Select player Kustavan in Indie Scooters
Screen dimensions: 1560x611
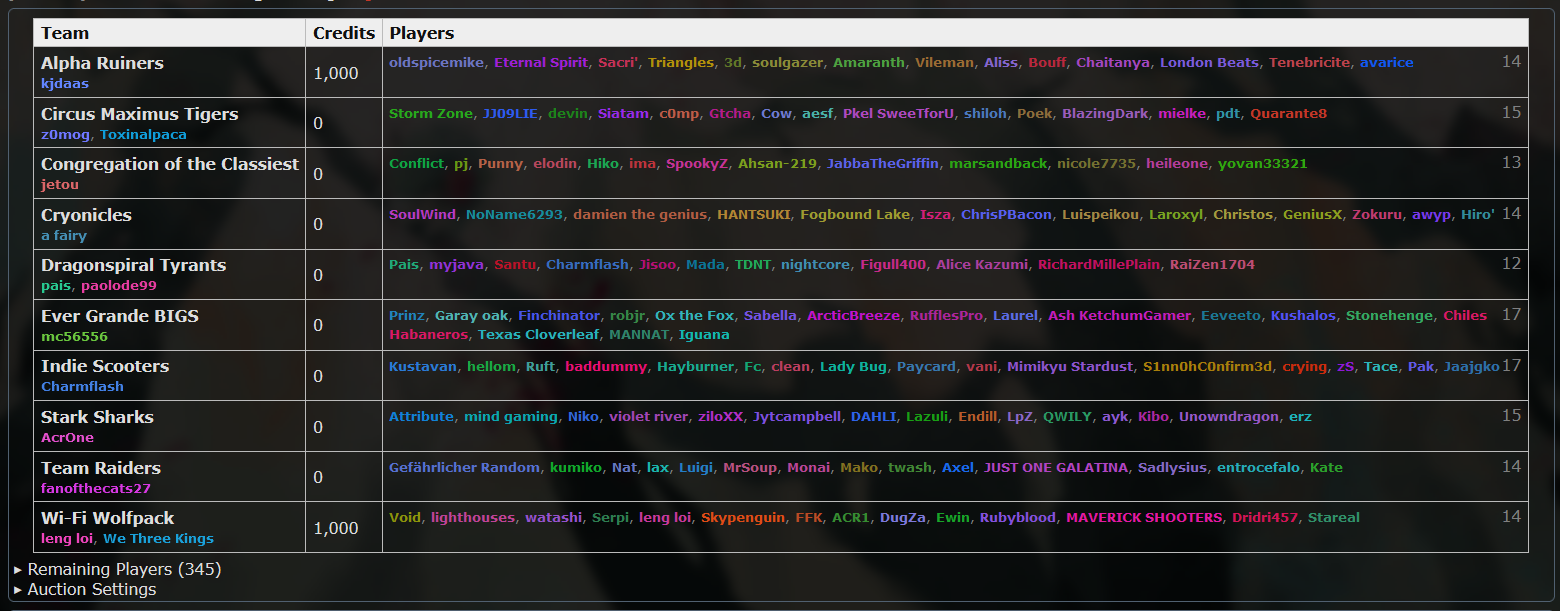tap(423, 367)
